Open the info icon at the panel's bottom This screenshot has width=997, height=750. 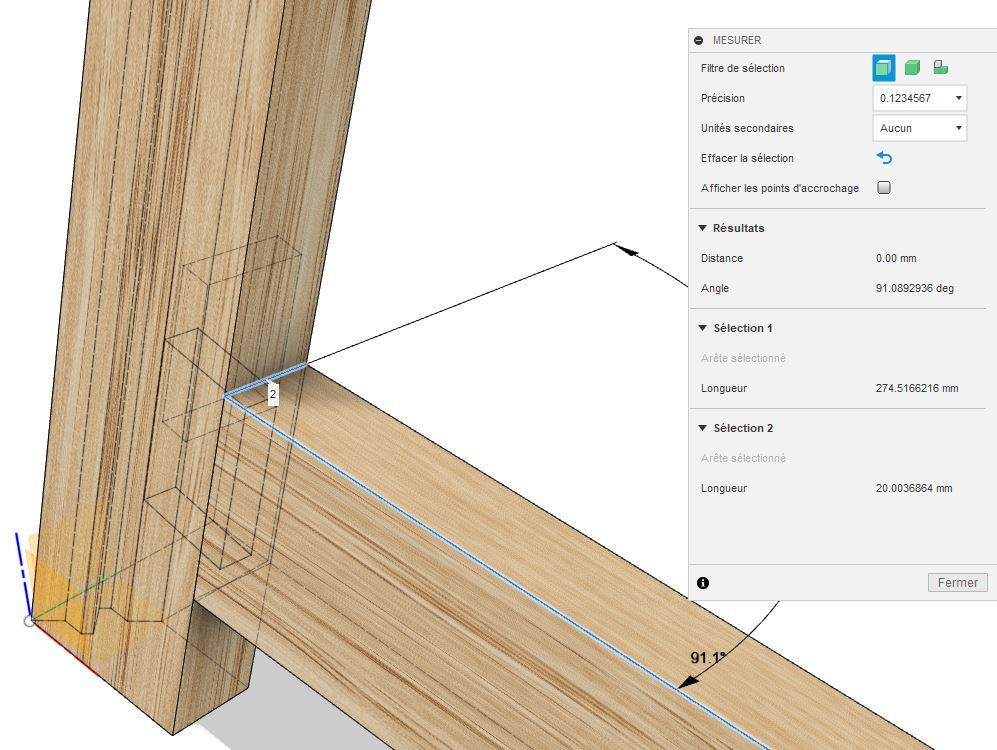click(703, 582)
